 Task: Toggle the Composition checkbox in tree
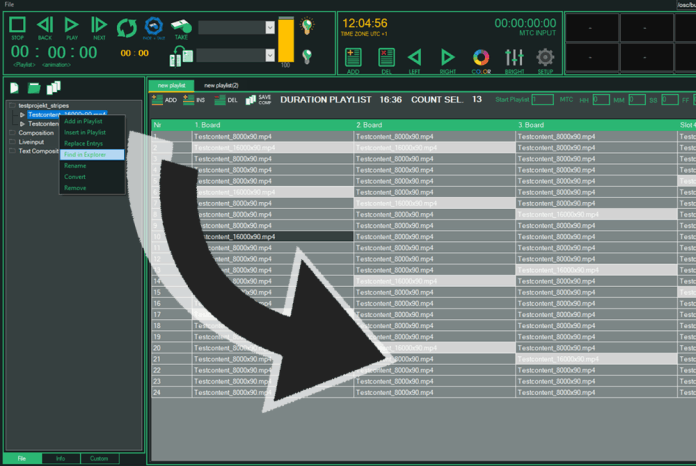point(11,132)
